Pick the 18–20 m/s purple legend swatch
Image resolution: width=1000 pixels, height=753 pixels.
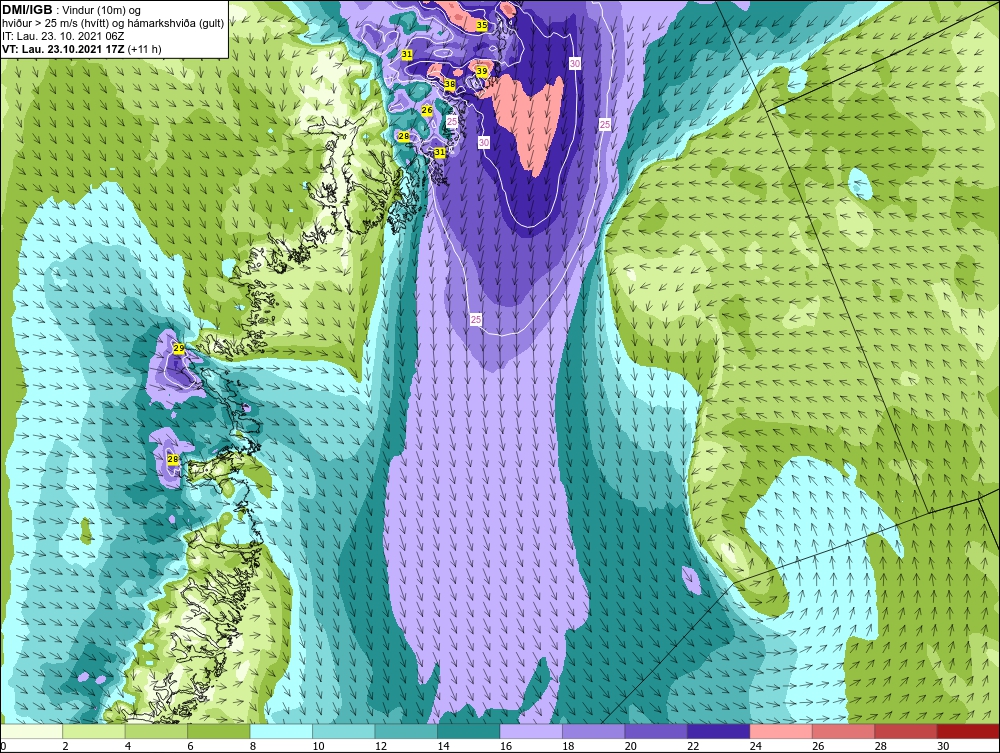(x=594, y=731)
